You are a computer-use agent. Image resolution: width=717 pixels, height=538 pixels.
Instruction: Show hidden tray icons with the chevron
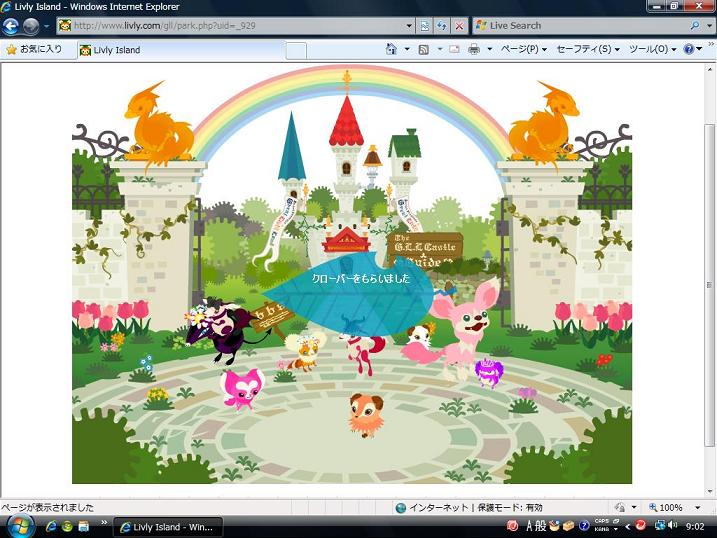point(627,526)
